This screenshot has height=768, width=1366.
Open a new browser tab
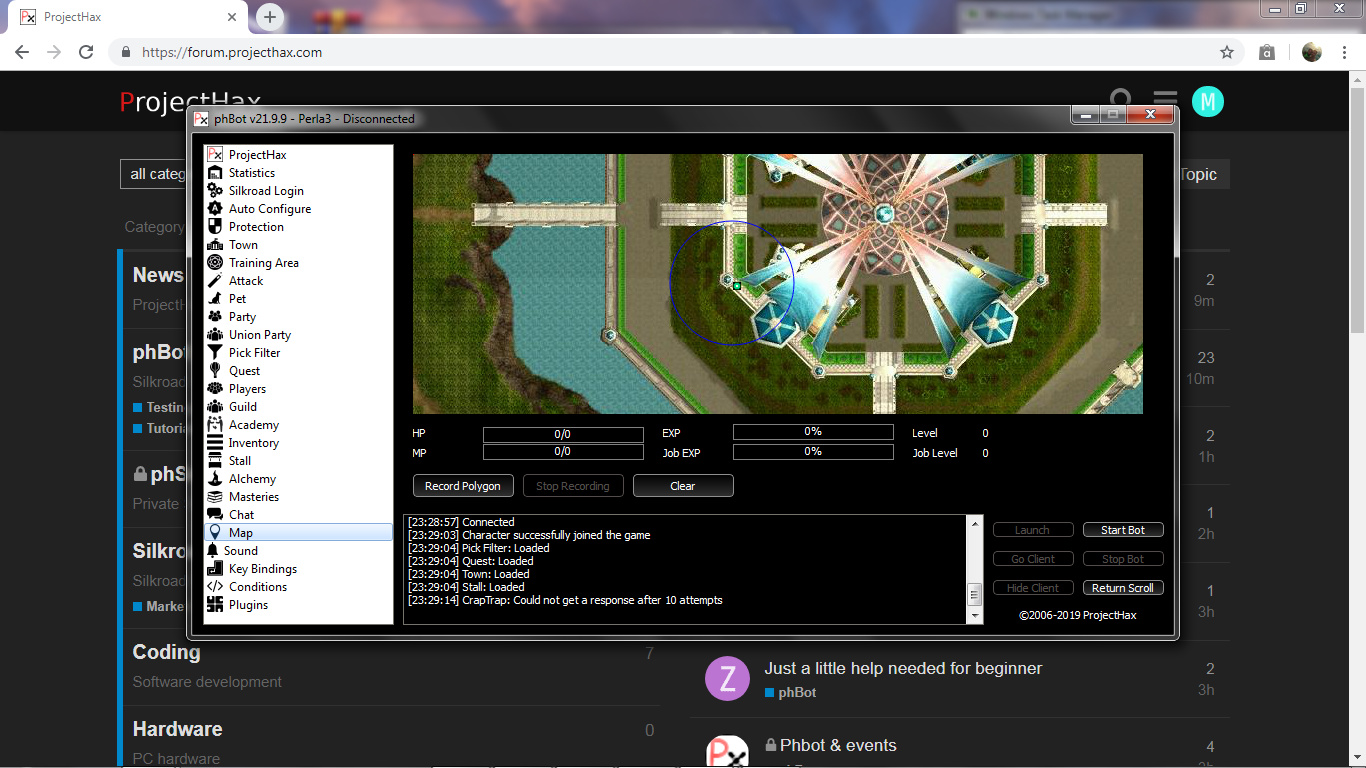270,17
